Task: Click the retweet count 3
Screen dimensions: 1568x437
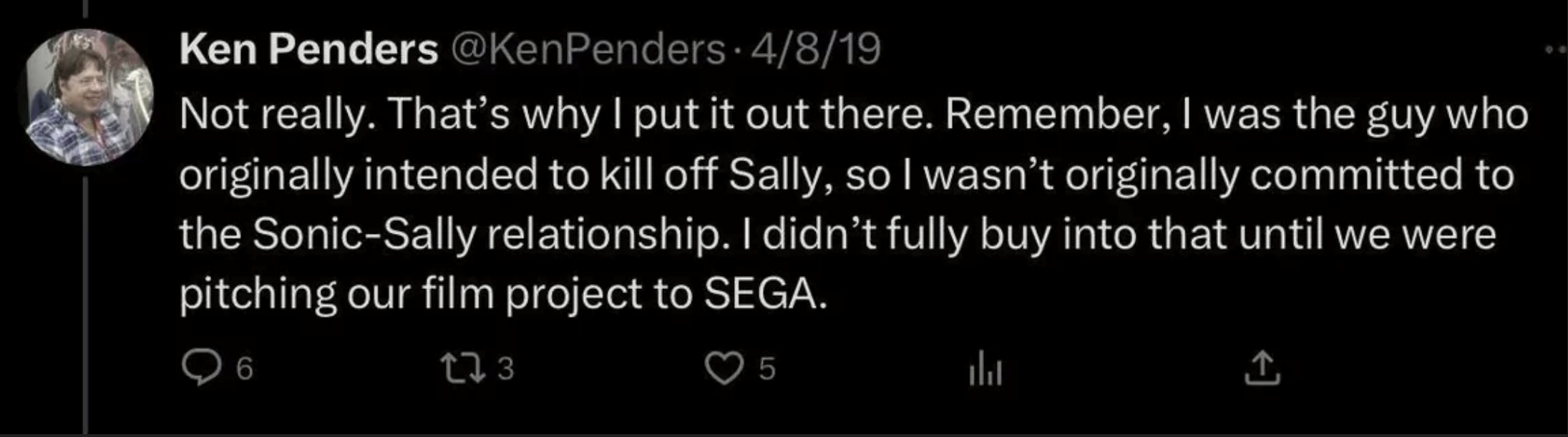Action: click(x=505, y=370)
